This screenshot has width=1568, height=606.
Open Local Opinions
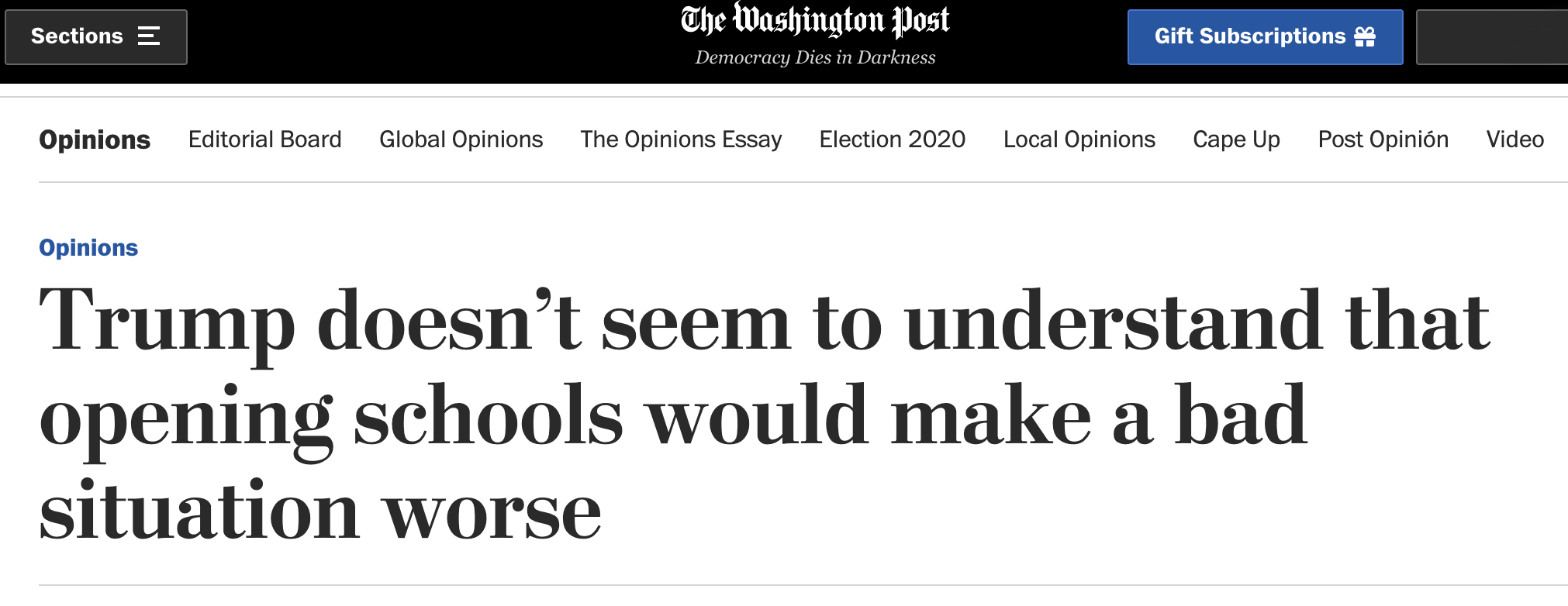pyautogui.click(x=1079, y=139)
